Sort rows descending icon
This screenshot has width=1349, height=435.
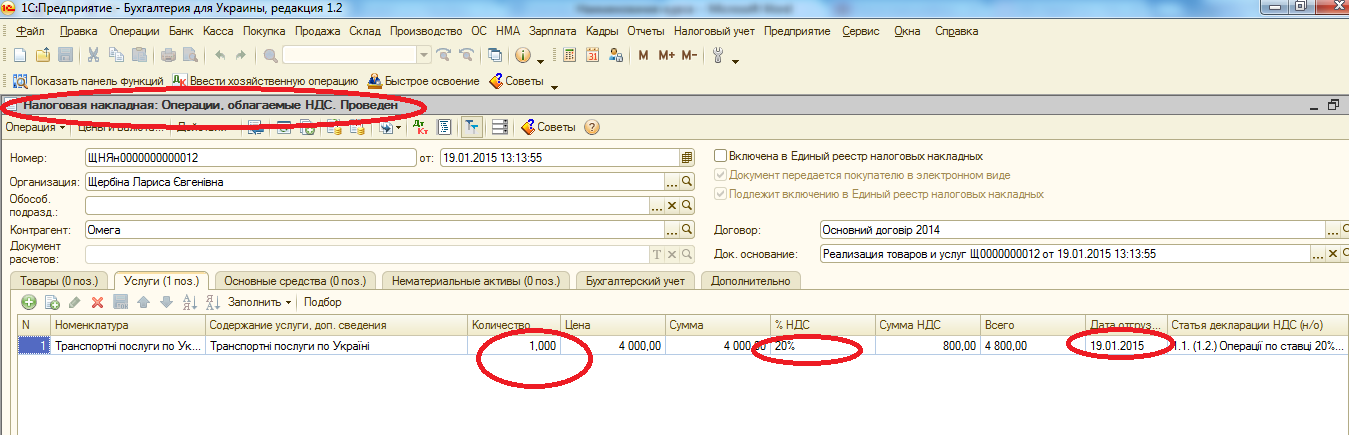(x=211, y=302)
